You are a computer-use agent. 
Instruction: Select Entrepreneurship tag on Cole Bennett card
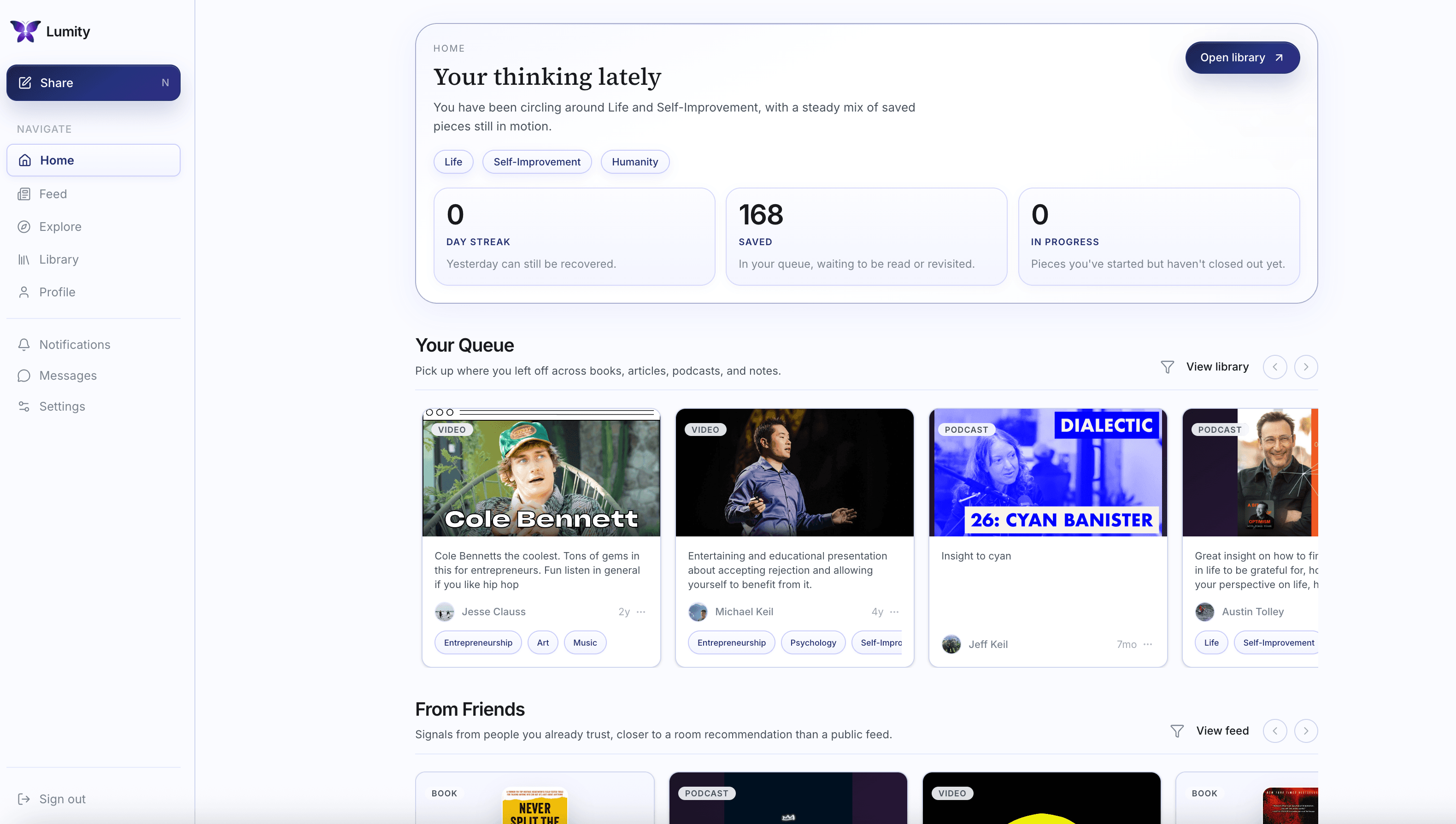coord(478,643)
